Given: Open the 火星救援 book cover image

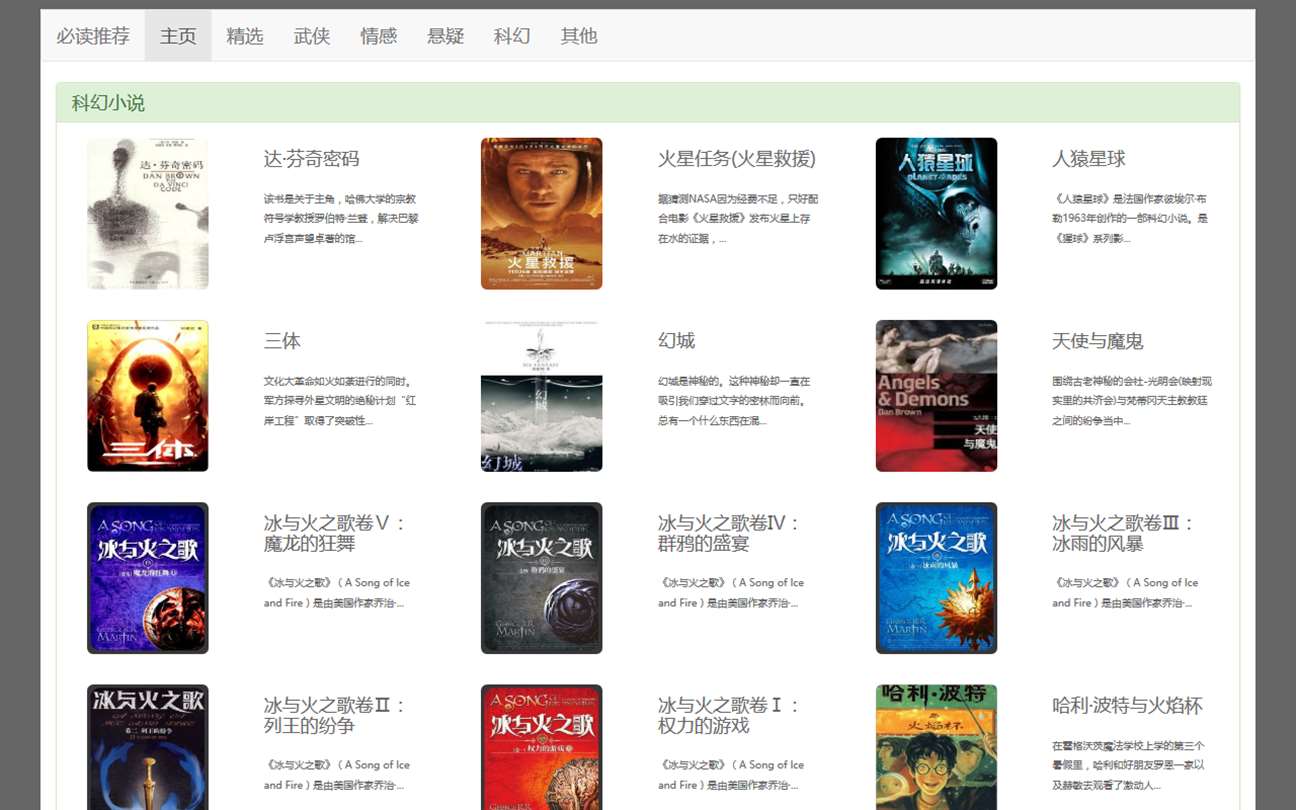Looking at the screenshot, I should click(x=542, y=214).
